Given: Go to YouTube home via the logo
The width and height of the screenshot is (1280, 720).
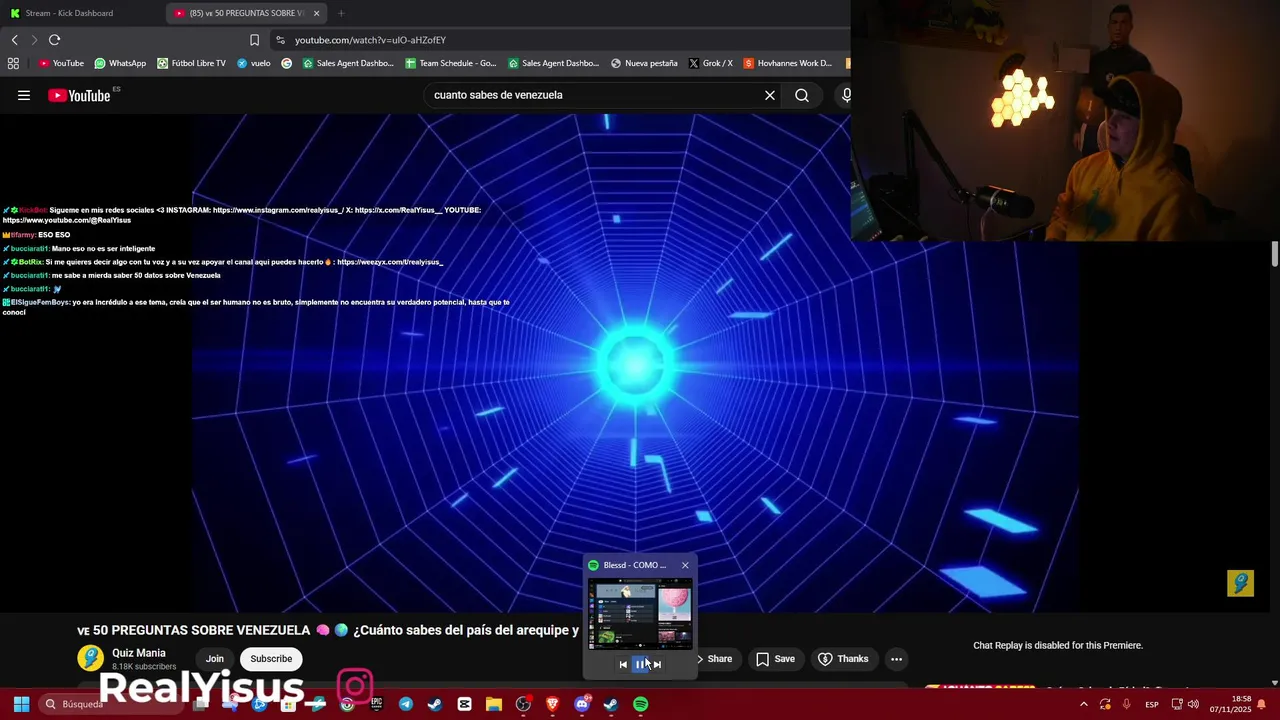Looking at the screenshot, I should coord(80,95).
